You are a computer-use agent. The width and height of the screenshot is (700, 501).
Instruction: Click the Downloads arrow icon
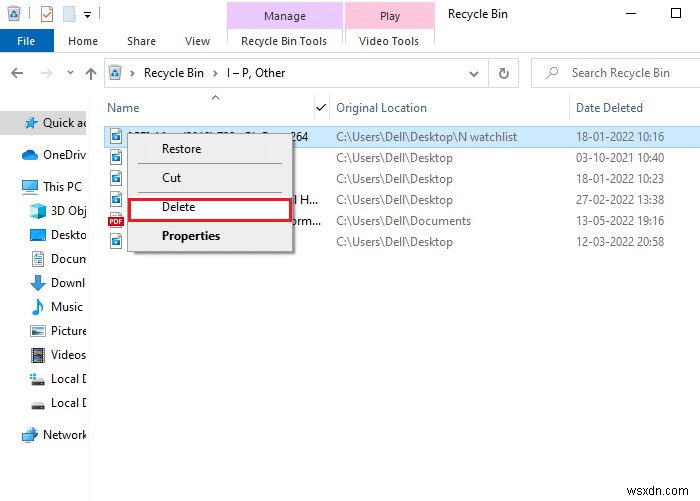point(38,283)
